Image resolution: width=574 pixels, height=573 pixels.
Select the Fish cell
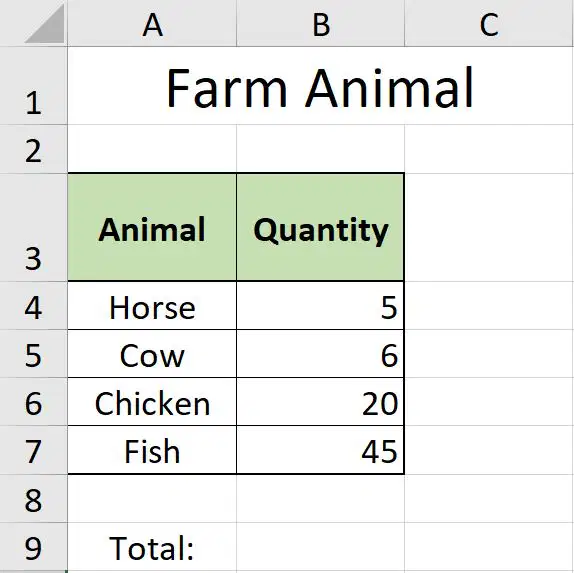(x=152, y=450)
